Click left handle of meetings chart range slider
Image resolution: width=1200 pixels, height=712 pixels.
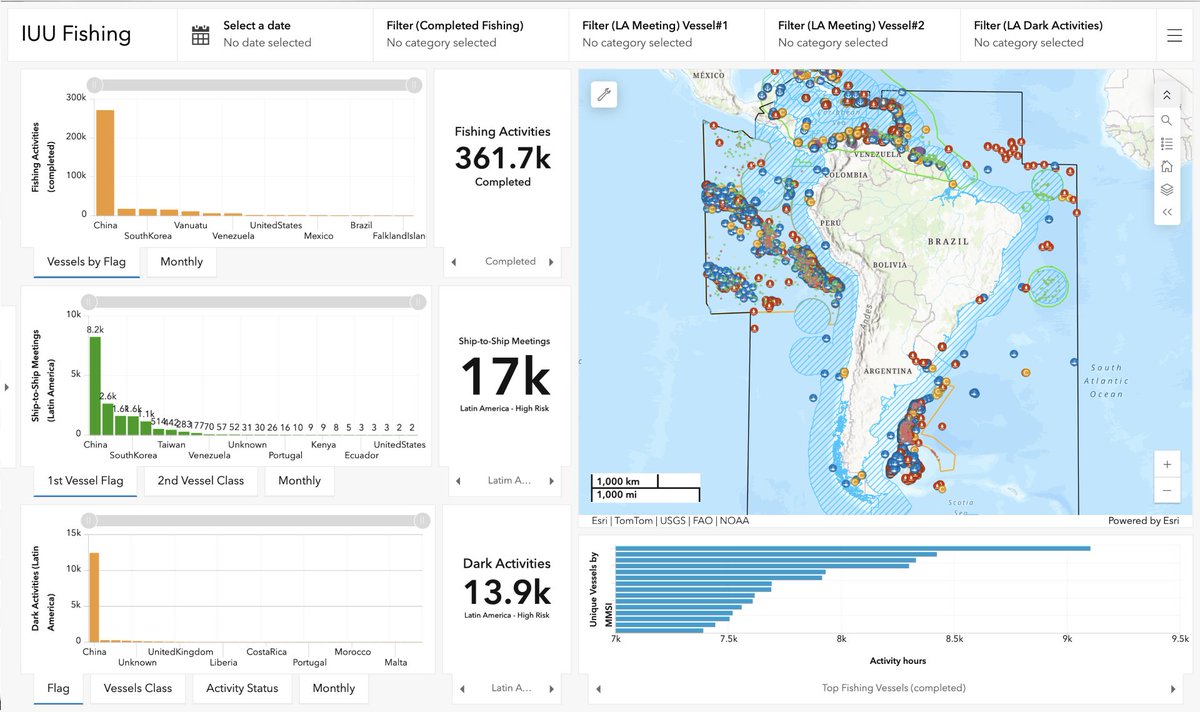pos(89,302)
